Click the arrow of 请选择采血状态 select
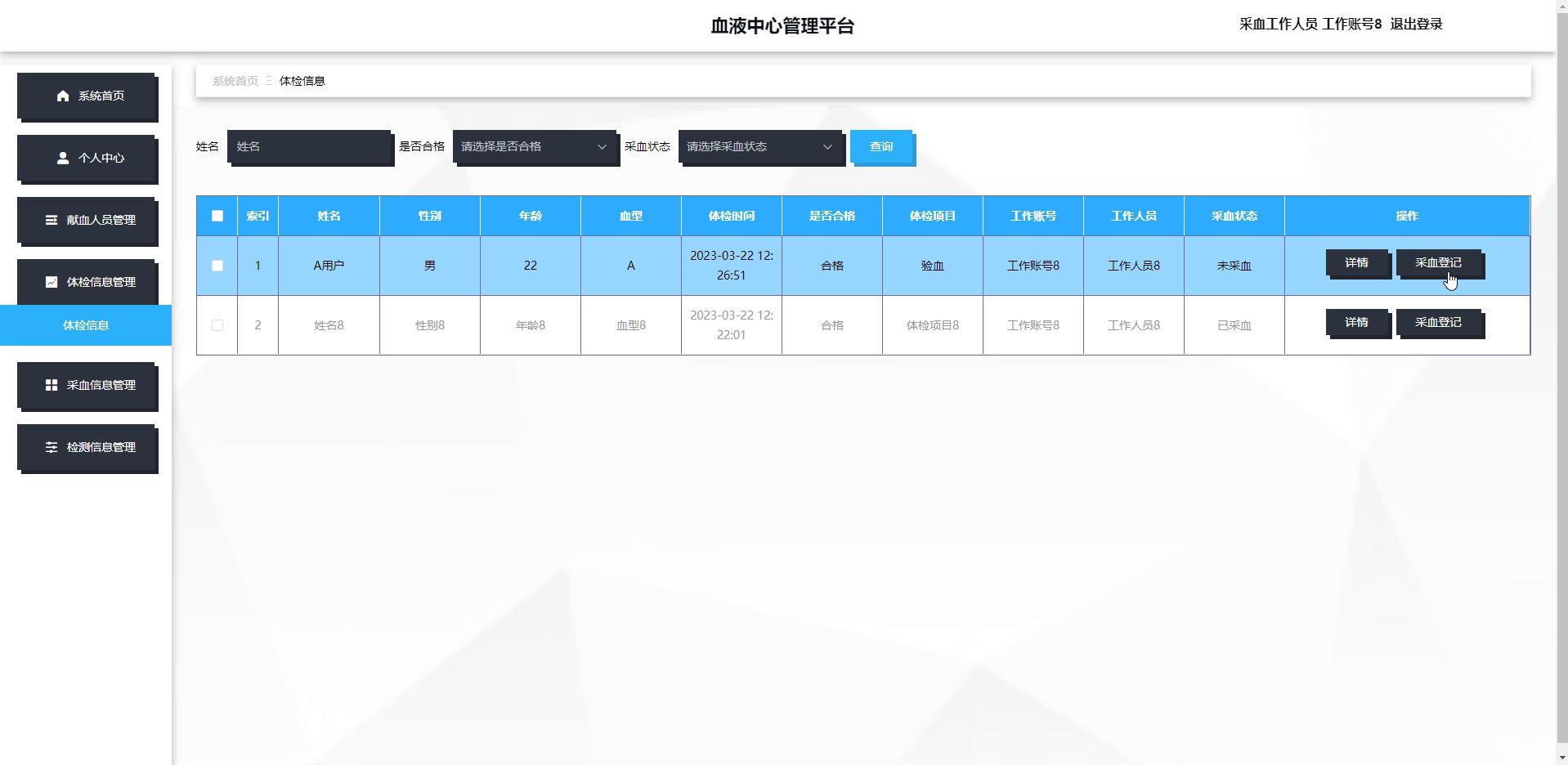The width and height of the screenshot is (1568, 765). [827, 147]
